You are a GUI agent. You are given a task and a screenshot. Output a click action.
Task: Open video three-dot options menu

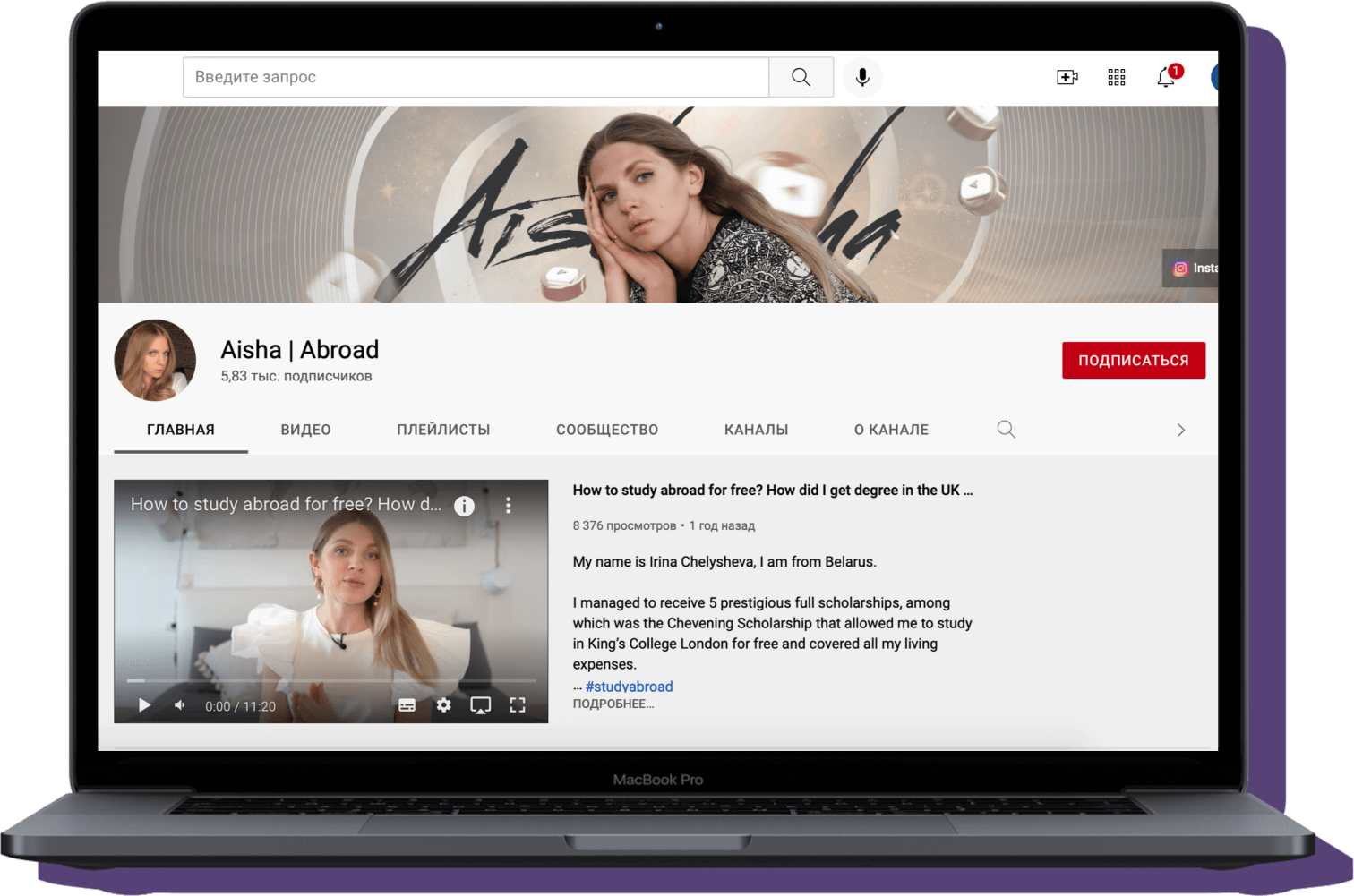click(x=508, y=505)
